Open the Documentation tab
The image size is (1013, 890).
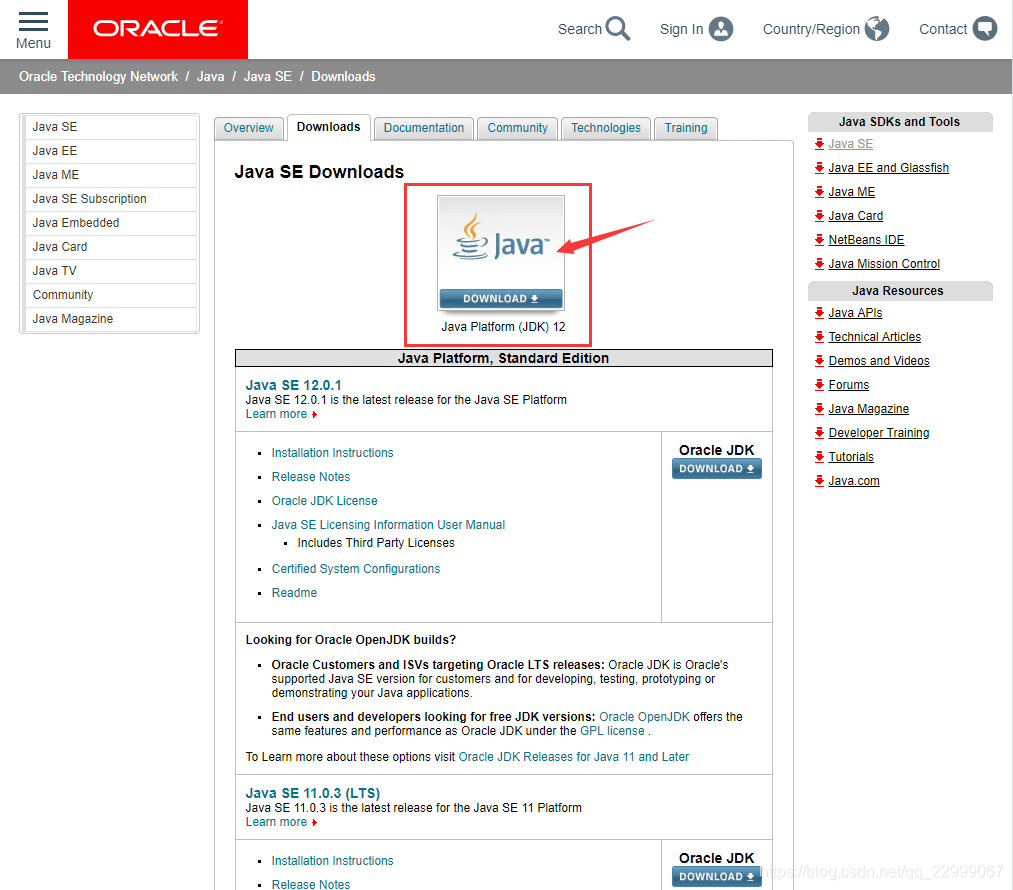click(424, 128)
